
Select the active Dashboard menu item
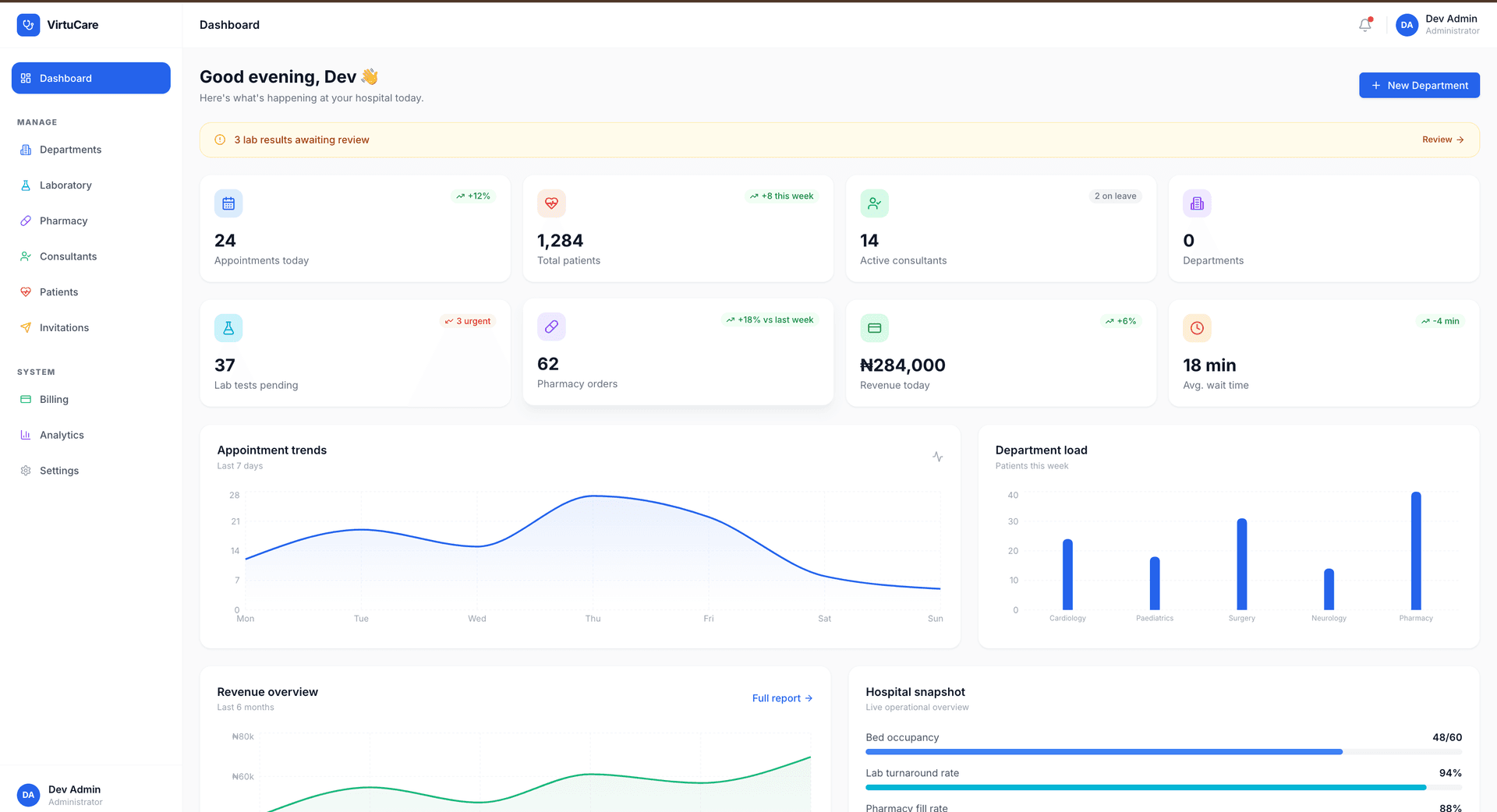click(90, 78)
